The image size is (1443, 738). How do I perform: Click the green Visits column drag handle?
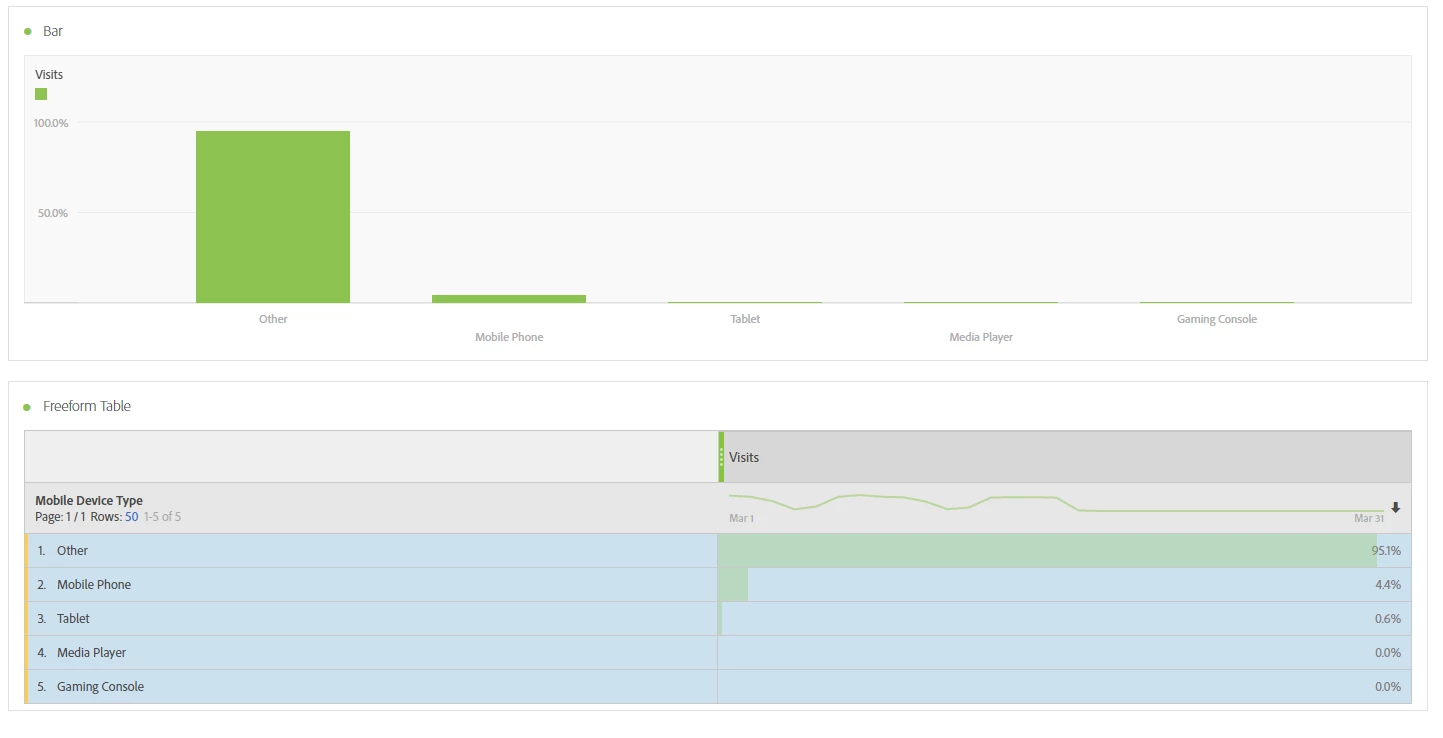coord(721,457)
